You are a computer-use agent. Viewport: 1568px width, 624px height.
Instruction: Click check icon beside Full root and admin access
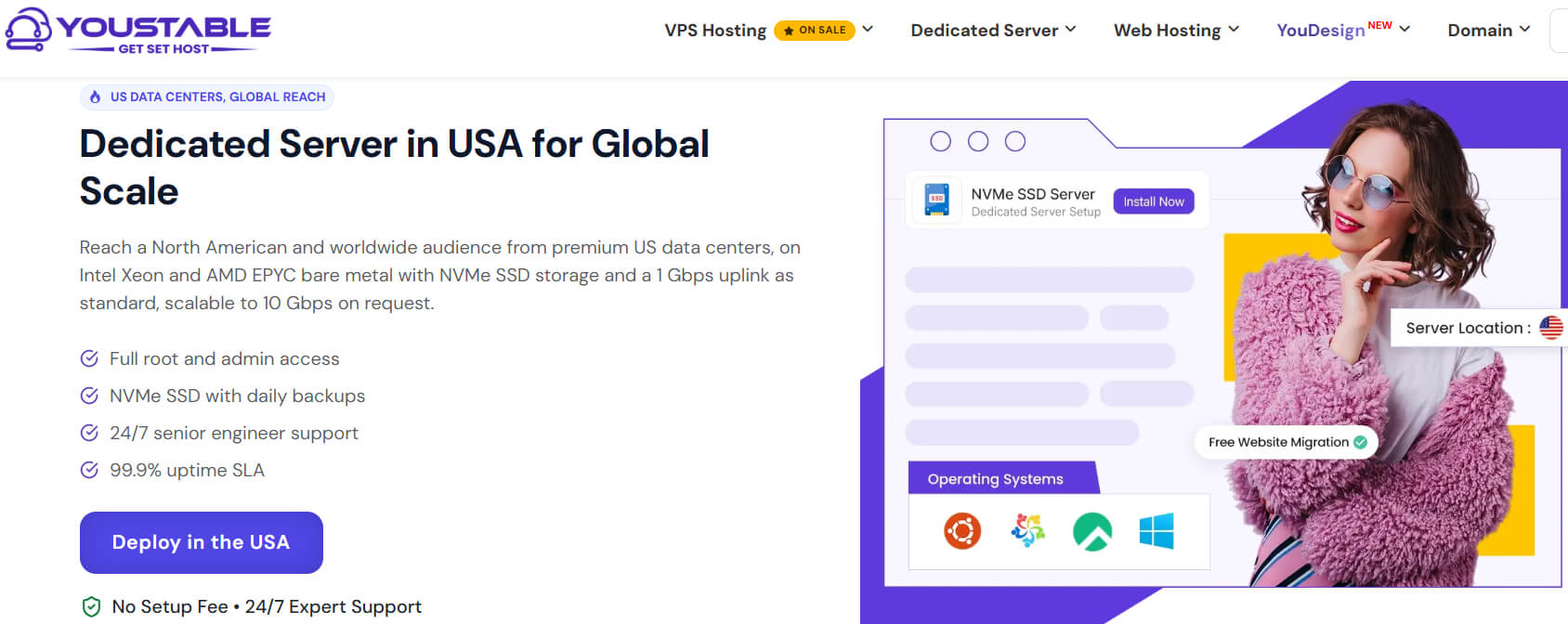[89, 358]
